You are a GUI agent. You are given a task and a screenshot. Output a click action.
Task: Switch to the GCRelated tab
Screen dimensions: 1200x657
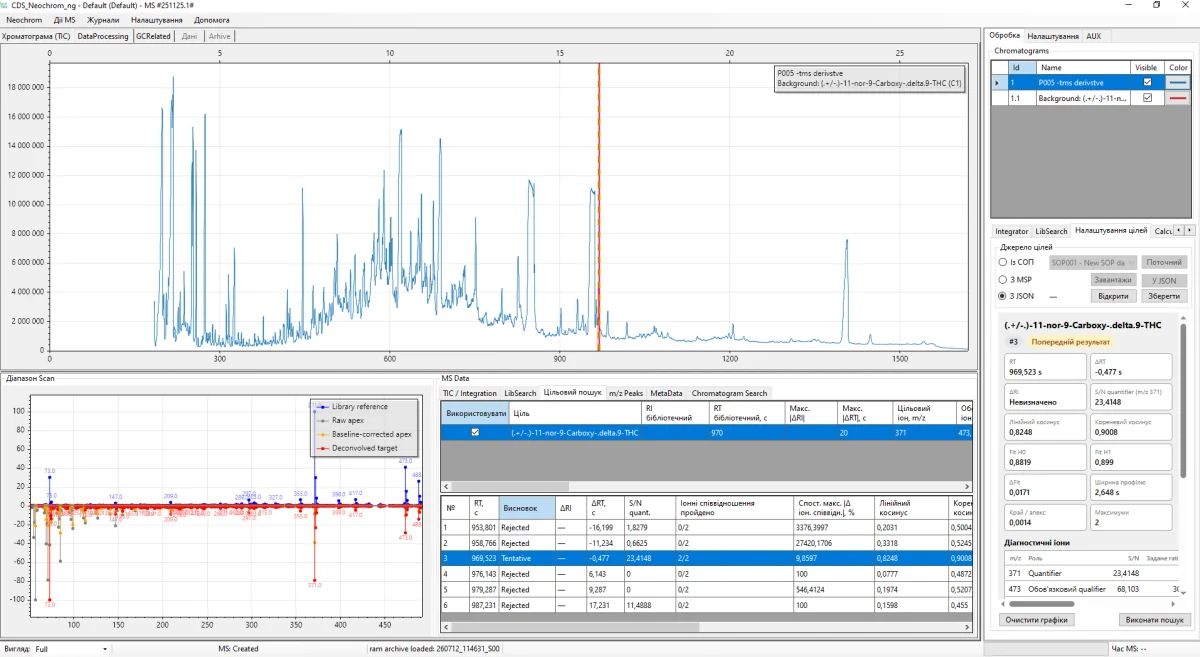[154, 36]
